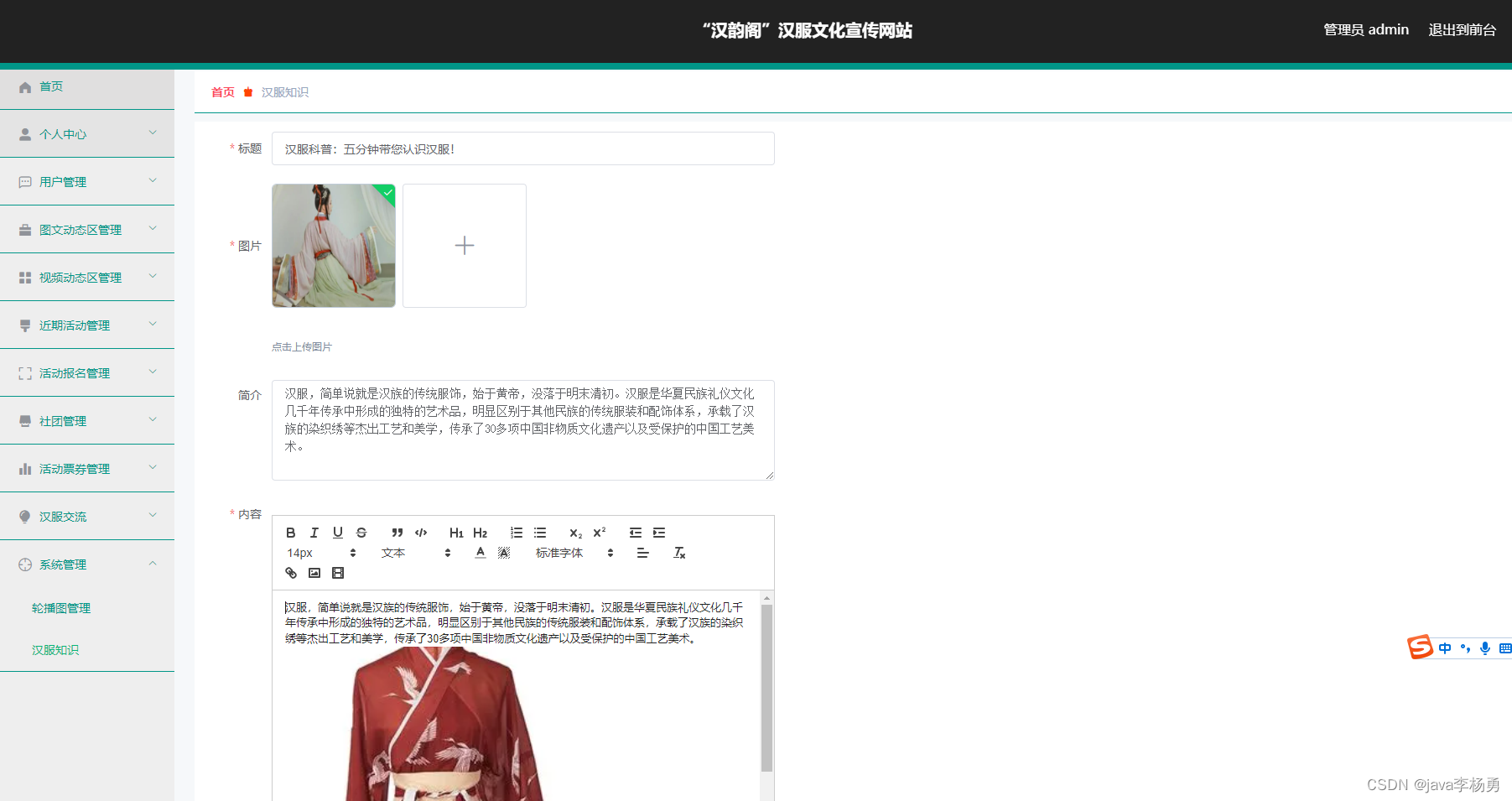Open the 标准字体 font family dropdown

pos(574,553)
